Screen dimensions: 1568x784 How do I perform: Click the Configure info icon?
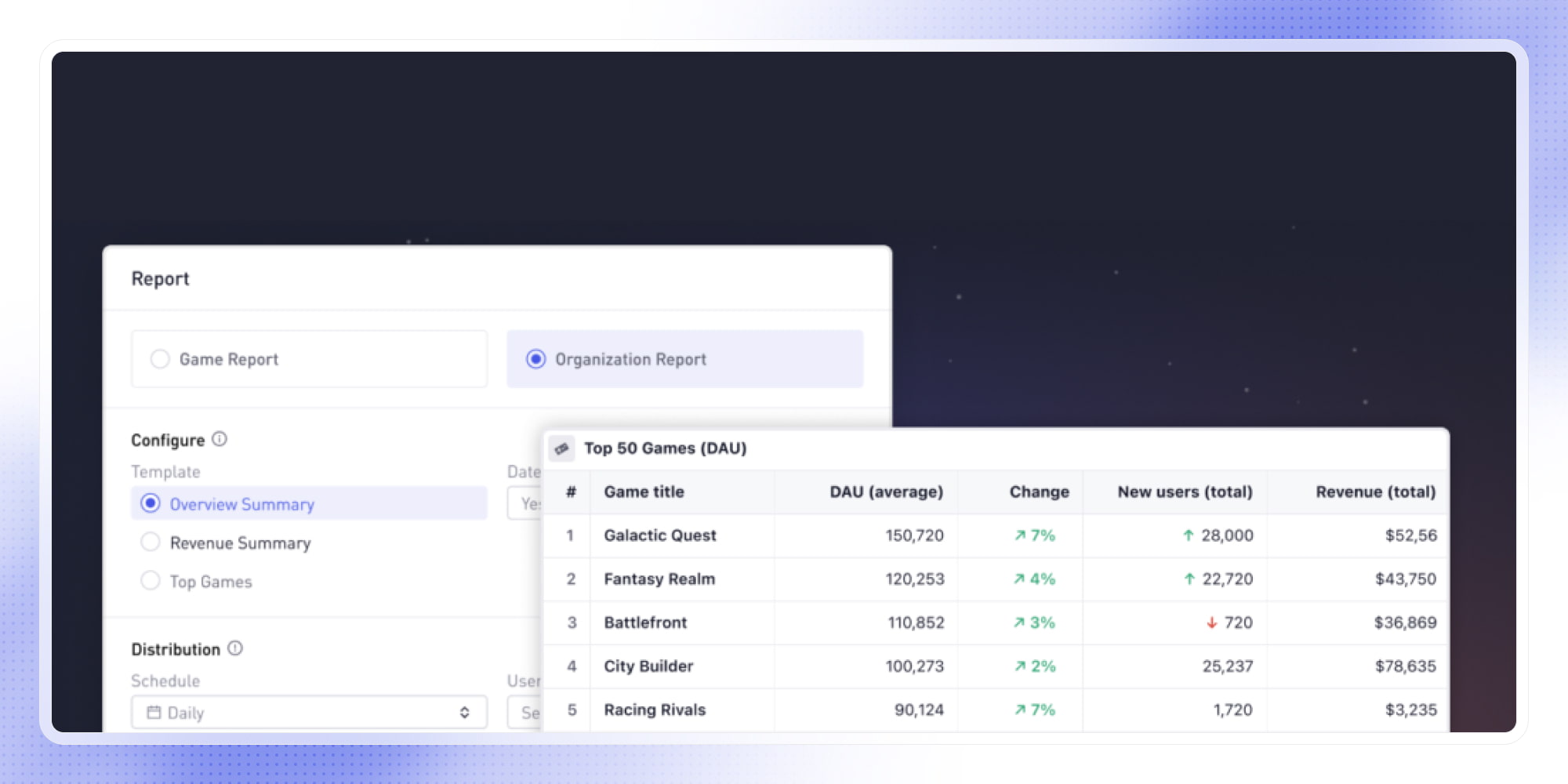click(x=220, y=440)
